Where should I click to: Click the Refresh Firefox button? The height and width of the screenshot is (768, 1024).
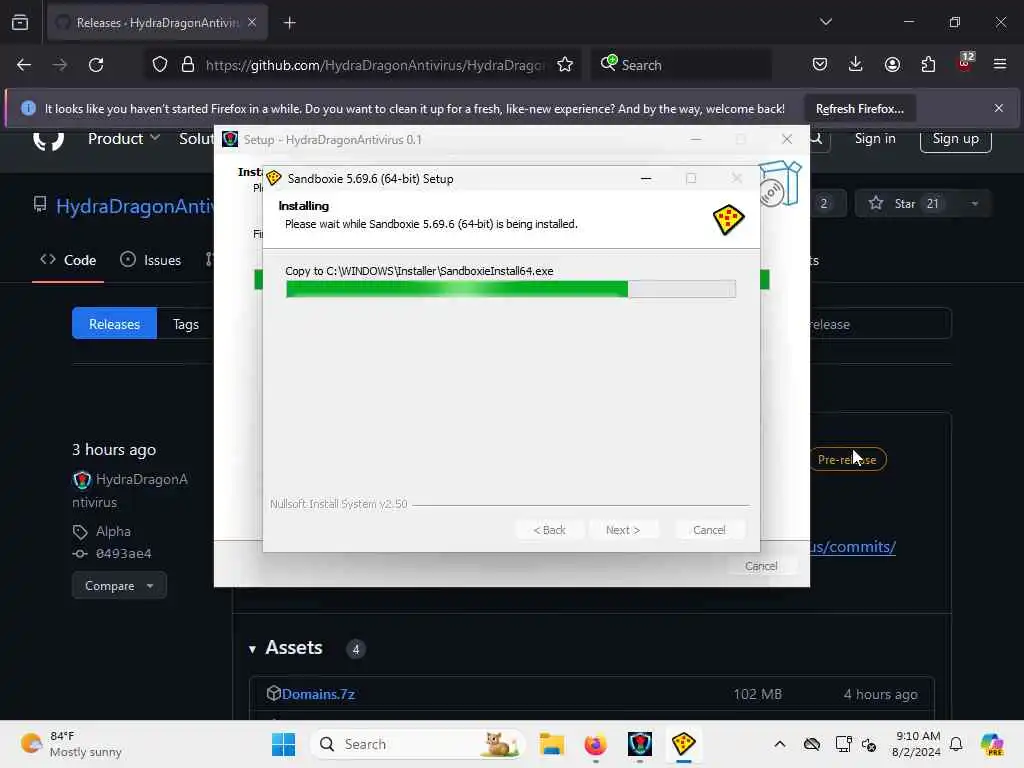click(859, 108)
